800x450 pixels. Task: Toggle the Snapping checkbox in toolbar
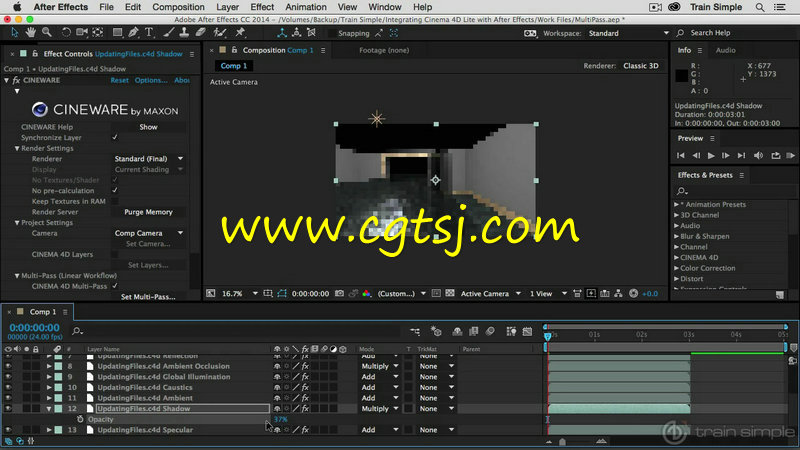pos(332,33)
